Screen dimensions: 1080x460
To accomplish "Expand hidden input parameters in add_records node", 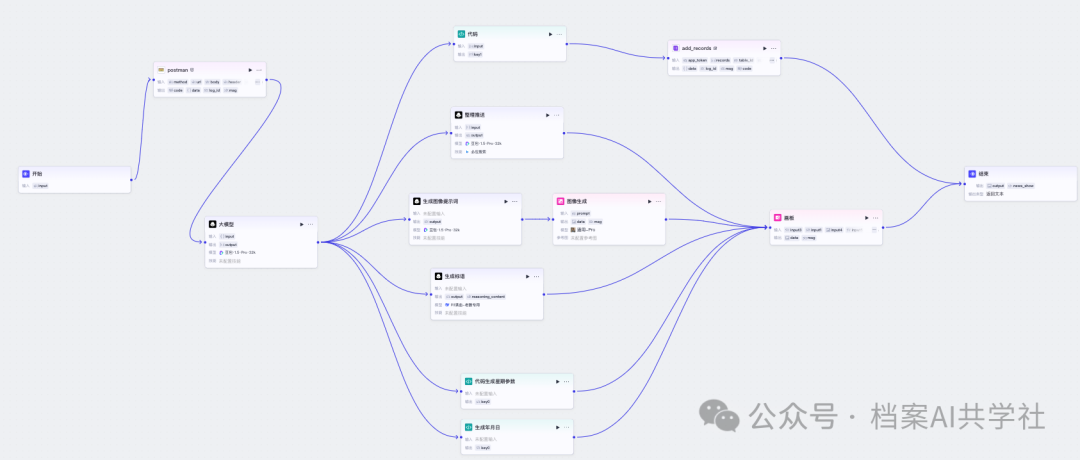I will (772, 60).
